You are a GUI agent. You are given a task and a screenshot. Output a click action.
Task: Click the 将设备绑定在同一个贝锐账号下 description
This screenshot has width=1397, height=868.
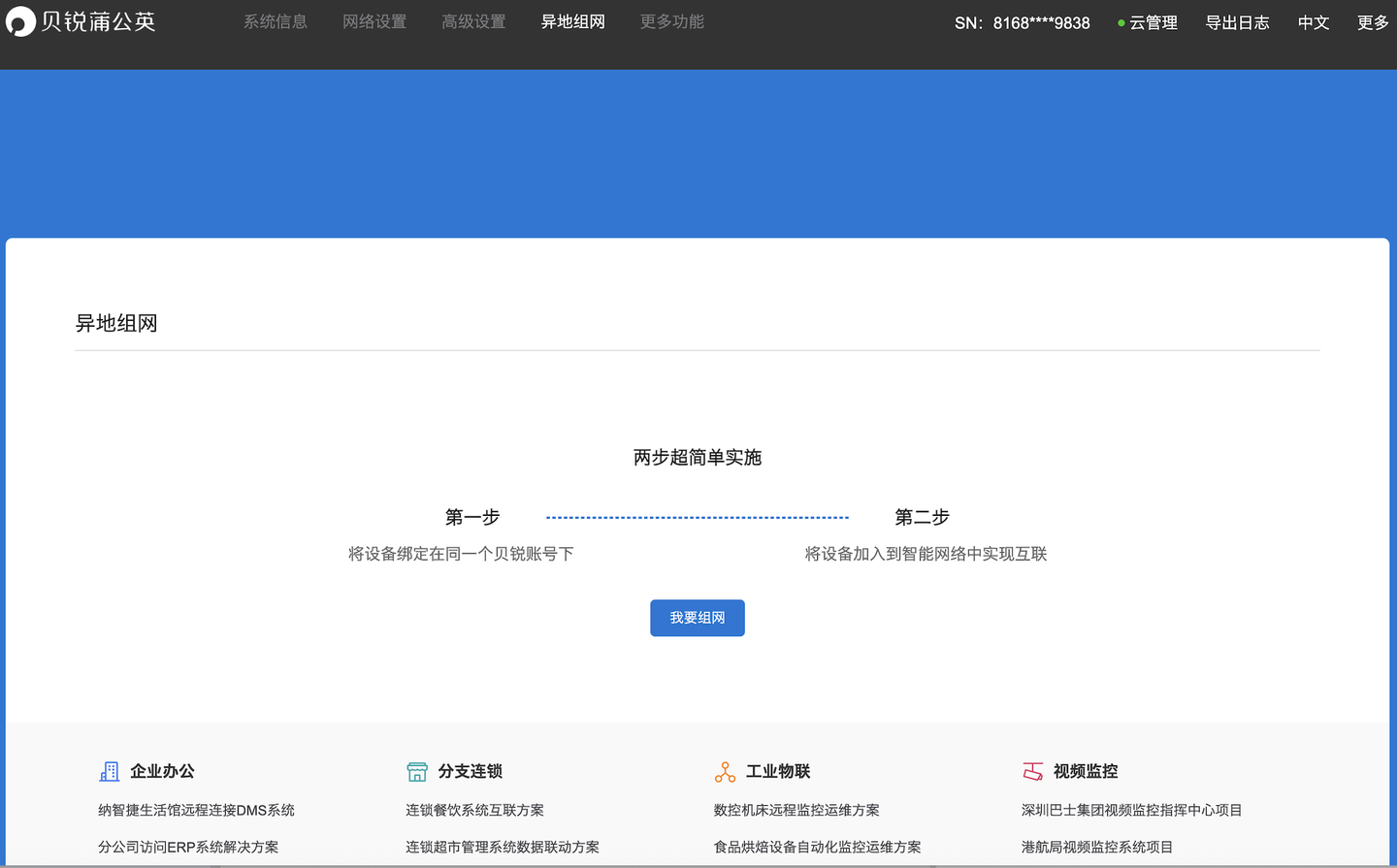pyautogui.click(x=461, y=554)
